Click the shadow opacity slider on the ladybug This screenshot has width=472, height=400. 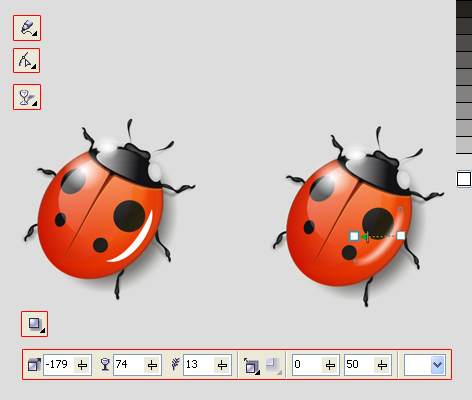(x=368, y=237)
